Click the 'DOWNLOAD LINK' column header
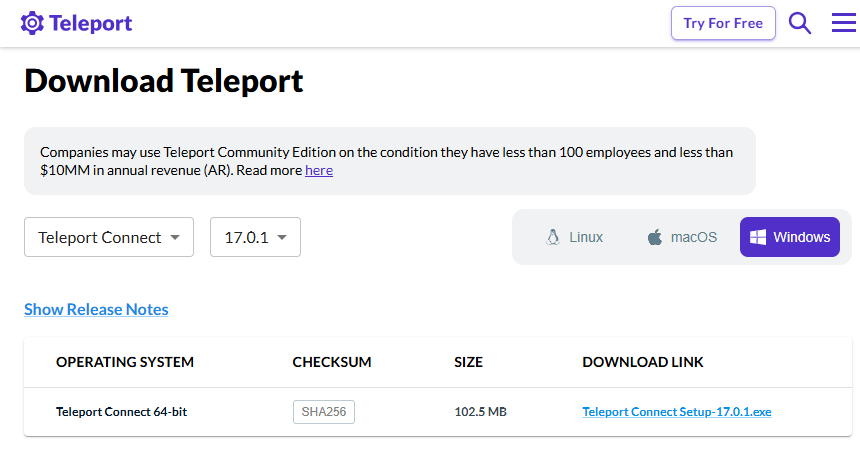 [643, 362]
